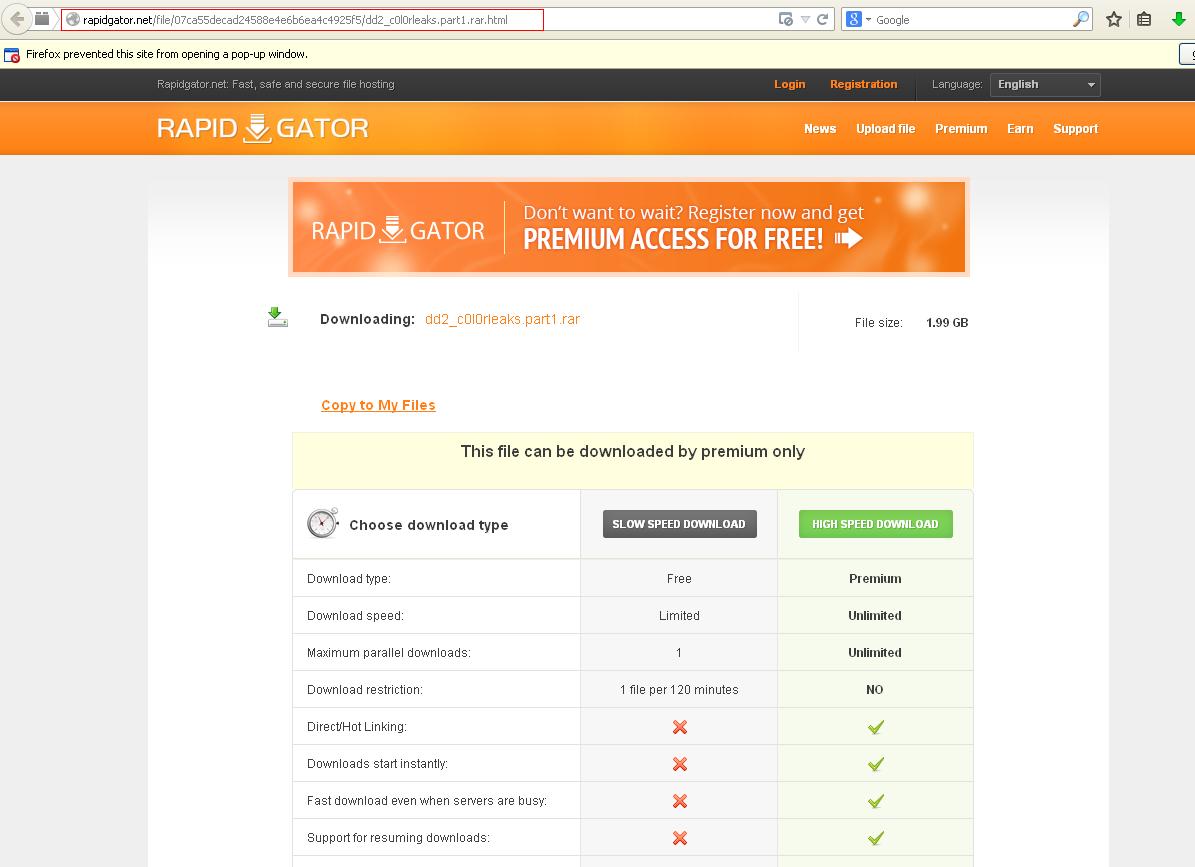This screenshot has height=867, width=1195.
Task: Click the Google search input field
Action: 972,20
